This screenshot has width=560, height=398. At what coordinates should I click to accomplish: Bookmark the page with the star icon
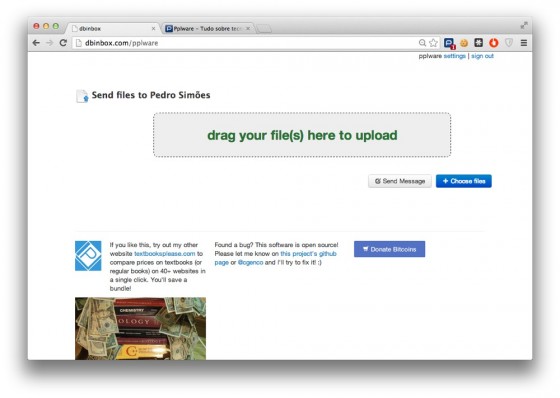point(433,43)
